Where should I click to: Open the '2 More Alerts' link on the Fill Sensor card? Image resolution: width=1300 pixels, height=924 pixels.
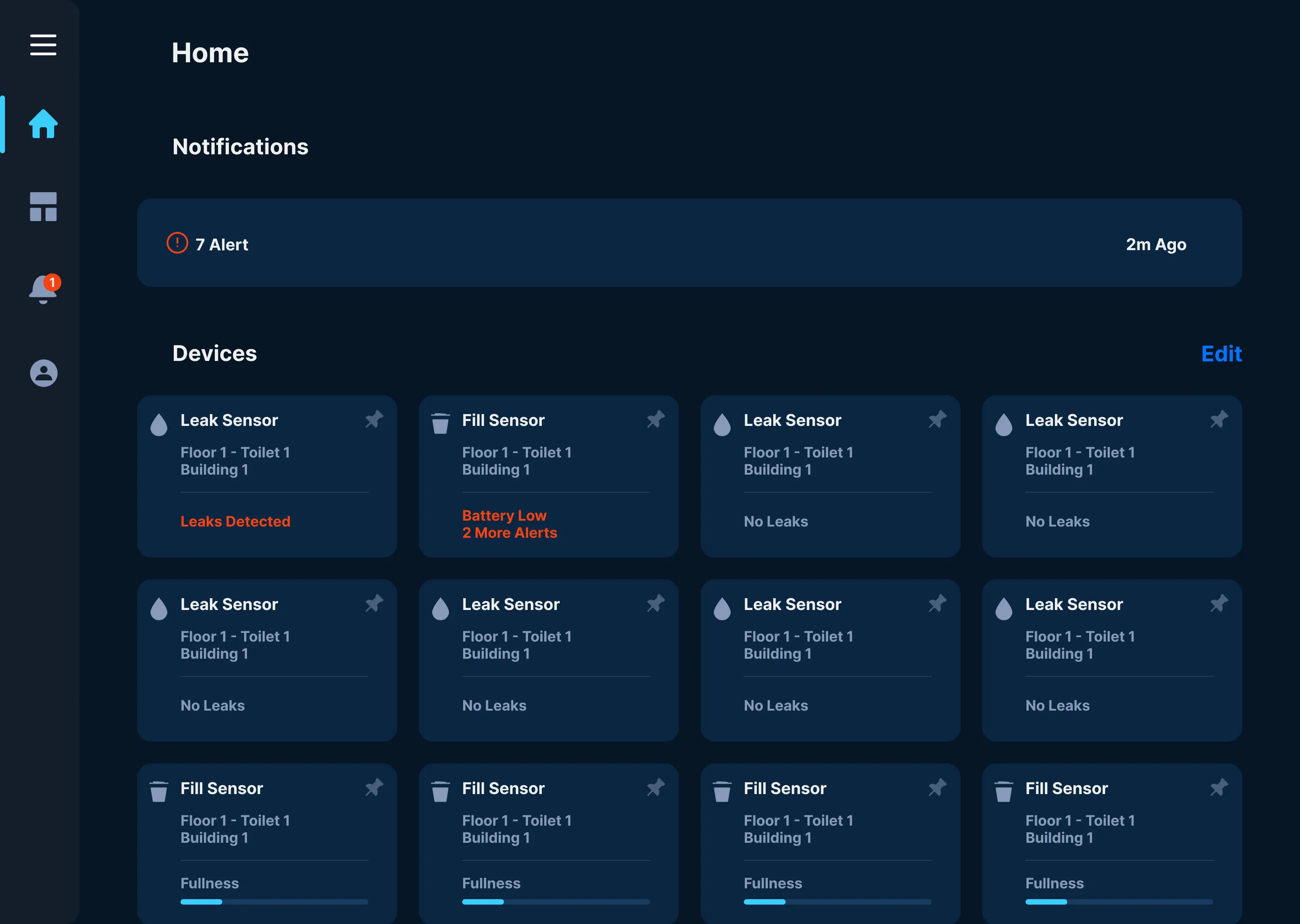pos(510,532)
